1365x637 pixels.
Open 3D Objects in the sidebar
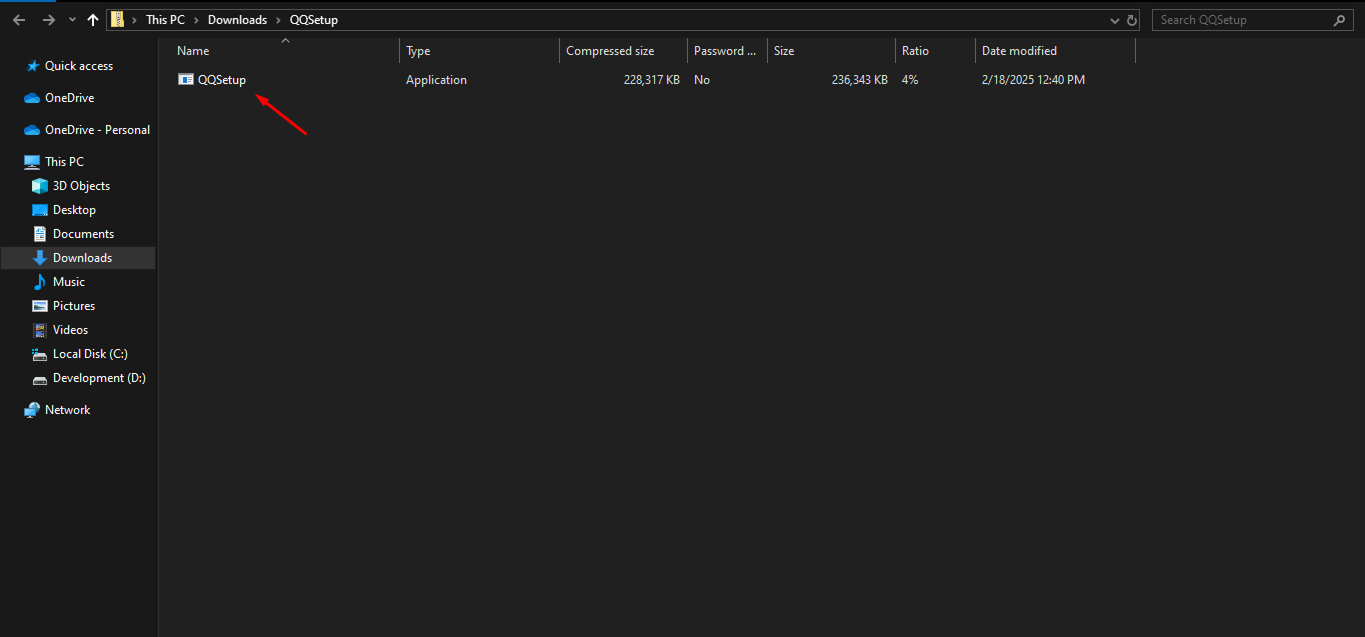(x=82, y=186)
